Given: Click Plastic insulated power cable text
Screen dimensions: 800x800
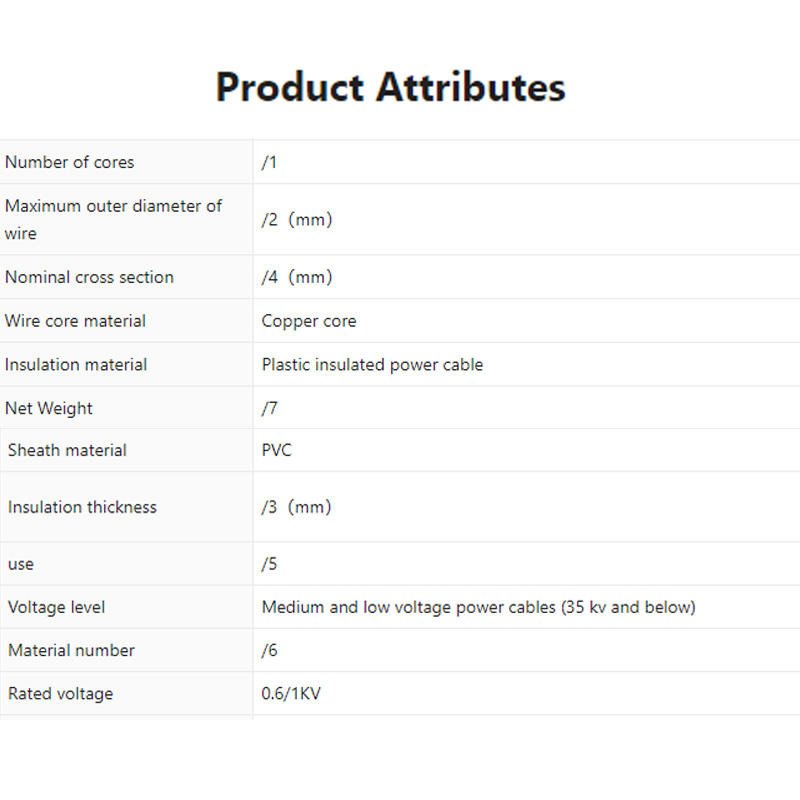Looking at the screenshot, I should (372, 365).
